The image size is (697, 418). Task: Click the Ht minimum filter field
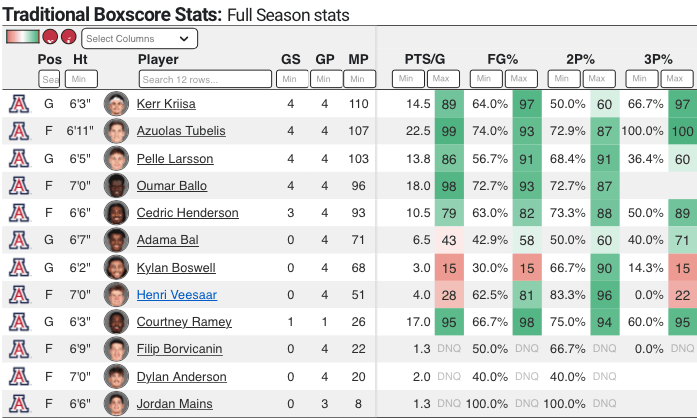pos(81,79)
